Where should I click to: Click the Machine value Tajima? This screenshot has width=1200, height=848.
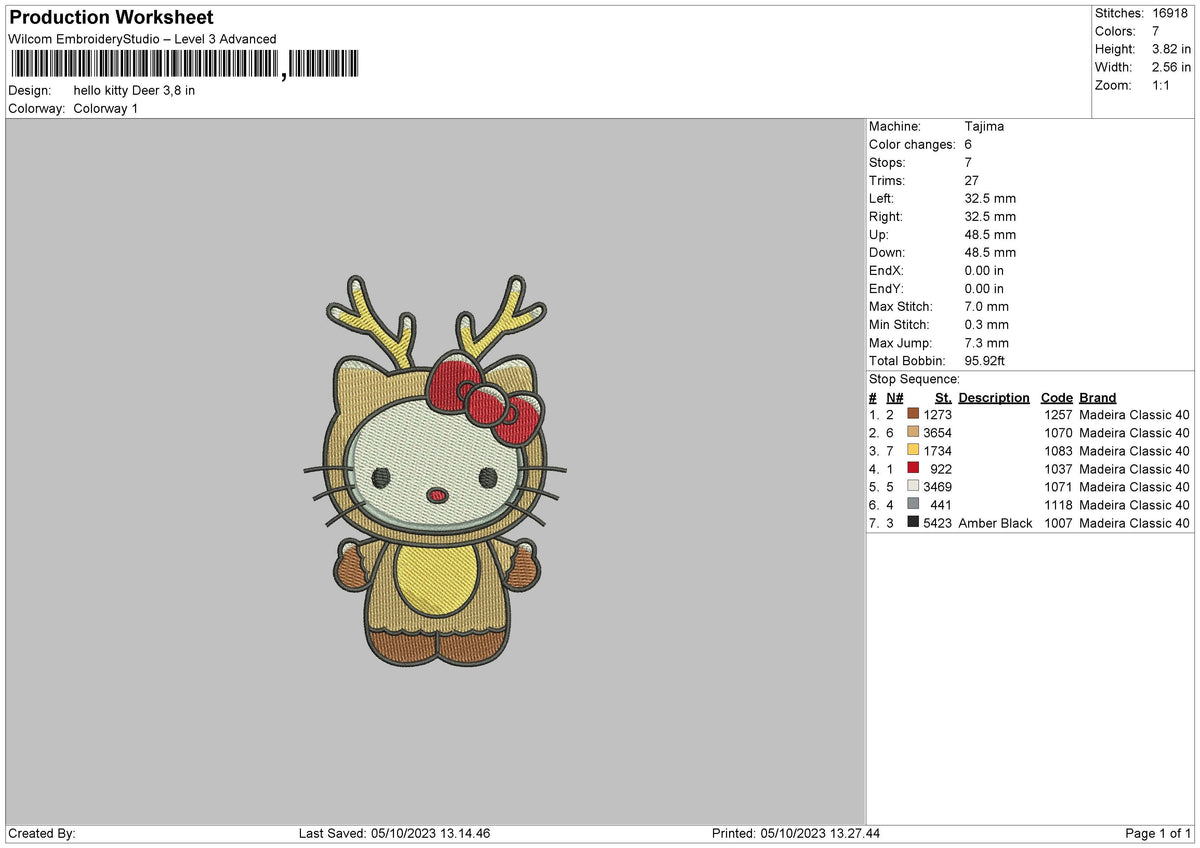[985, 127]
